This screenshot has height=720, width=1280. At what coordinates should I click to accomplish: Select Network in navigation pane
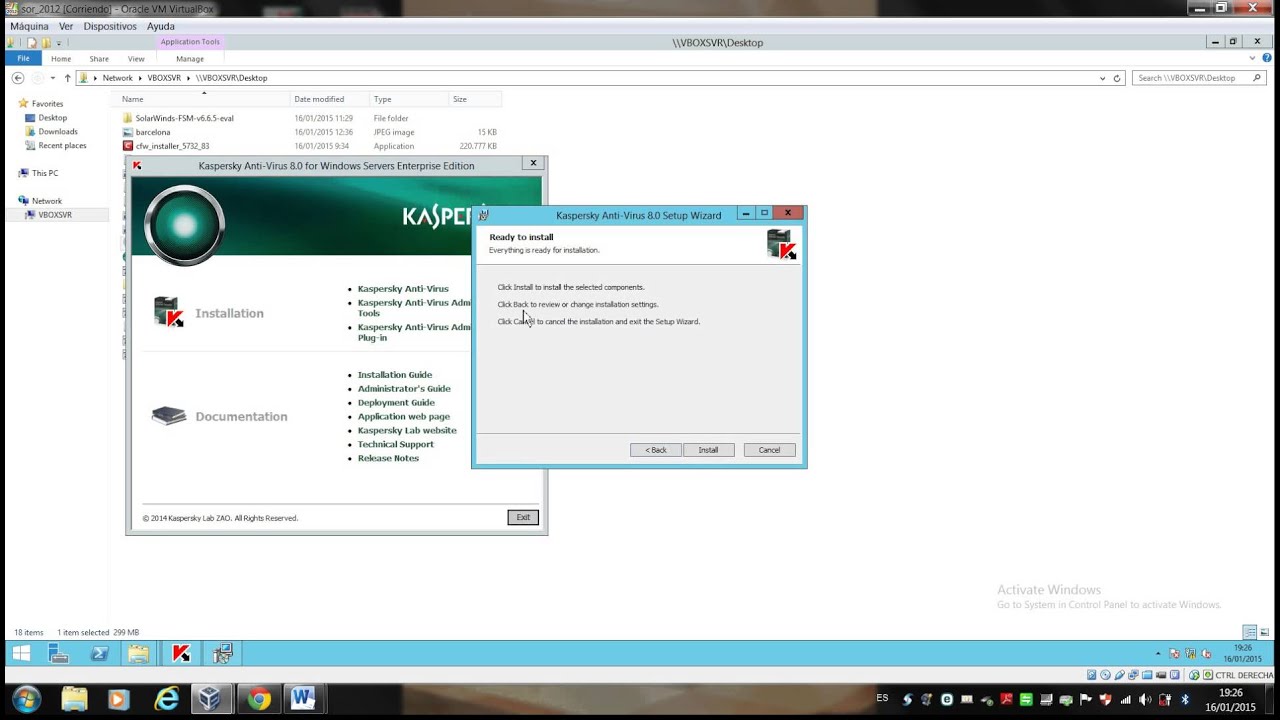tap(46, 201)
